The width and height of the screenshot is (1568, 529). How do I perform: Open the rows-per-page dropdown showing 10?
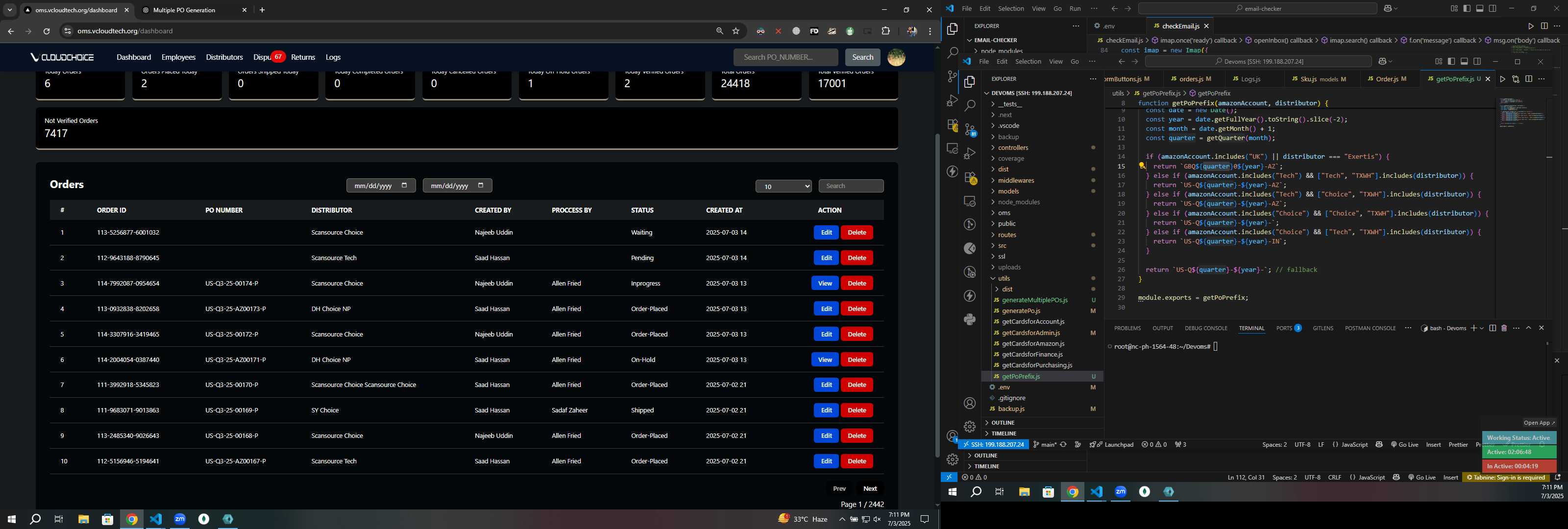(x=784, y=186)
